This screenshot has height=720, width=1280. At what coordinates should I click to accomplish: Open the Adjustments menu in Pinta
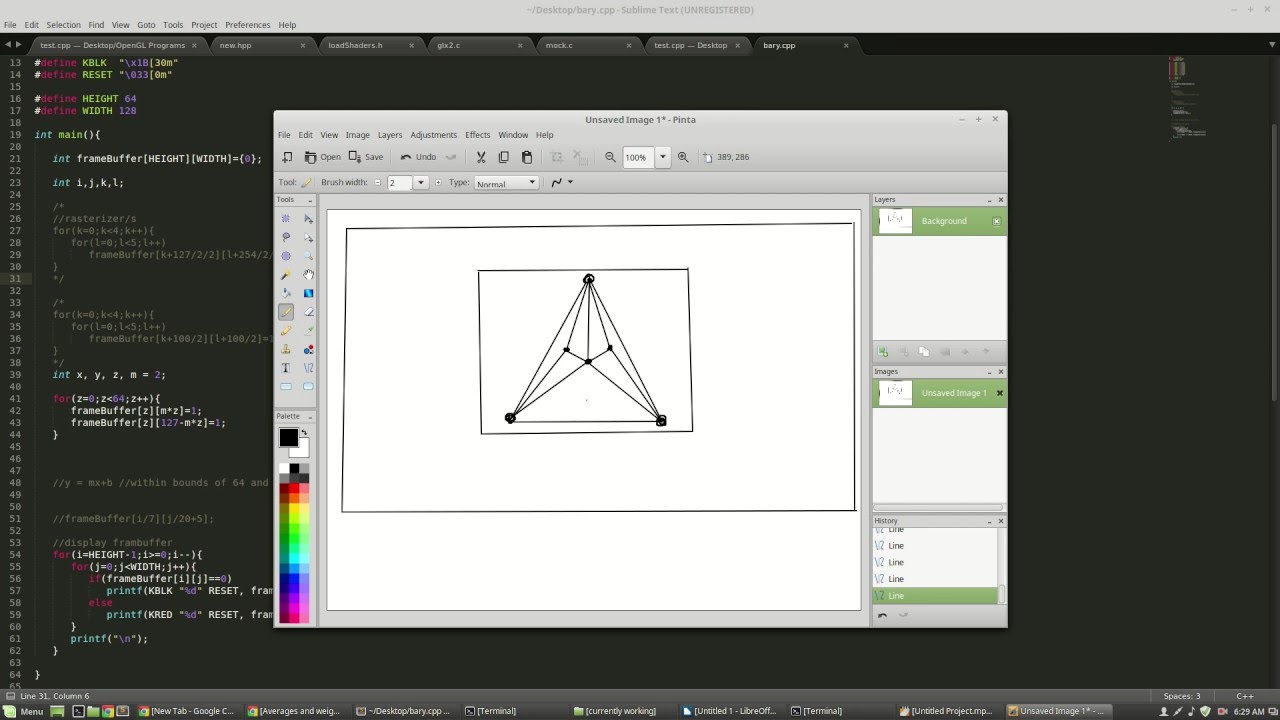(433, 135)
